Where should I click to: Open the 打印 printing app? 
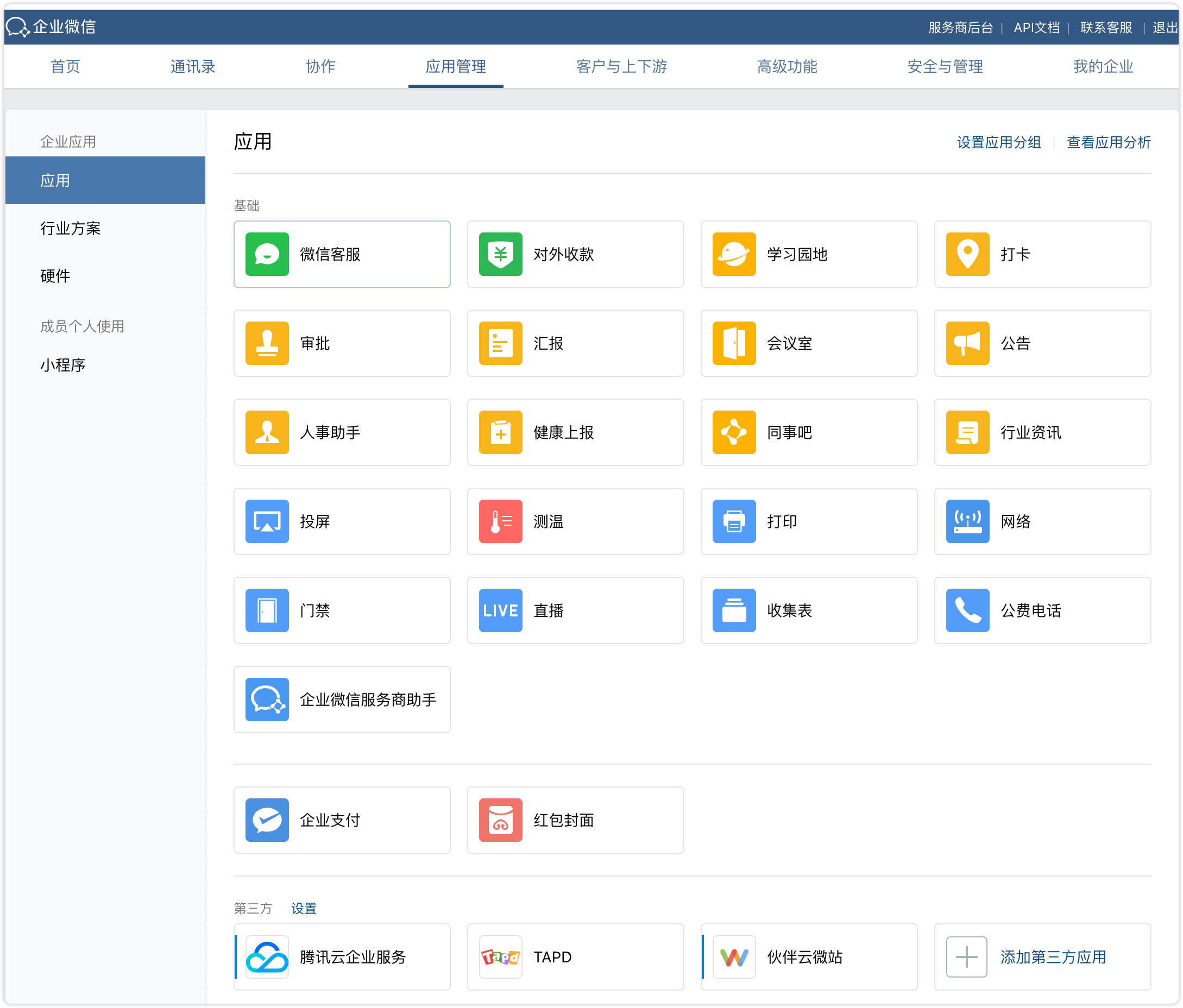(x=808, y=521)
